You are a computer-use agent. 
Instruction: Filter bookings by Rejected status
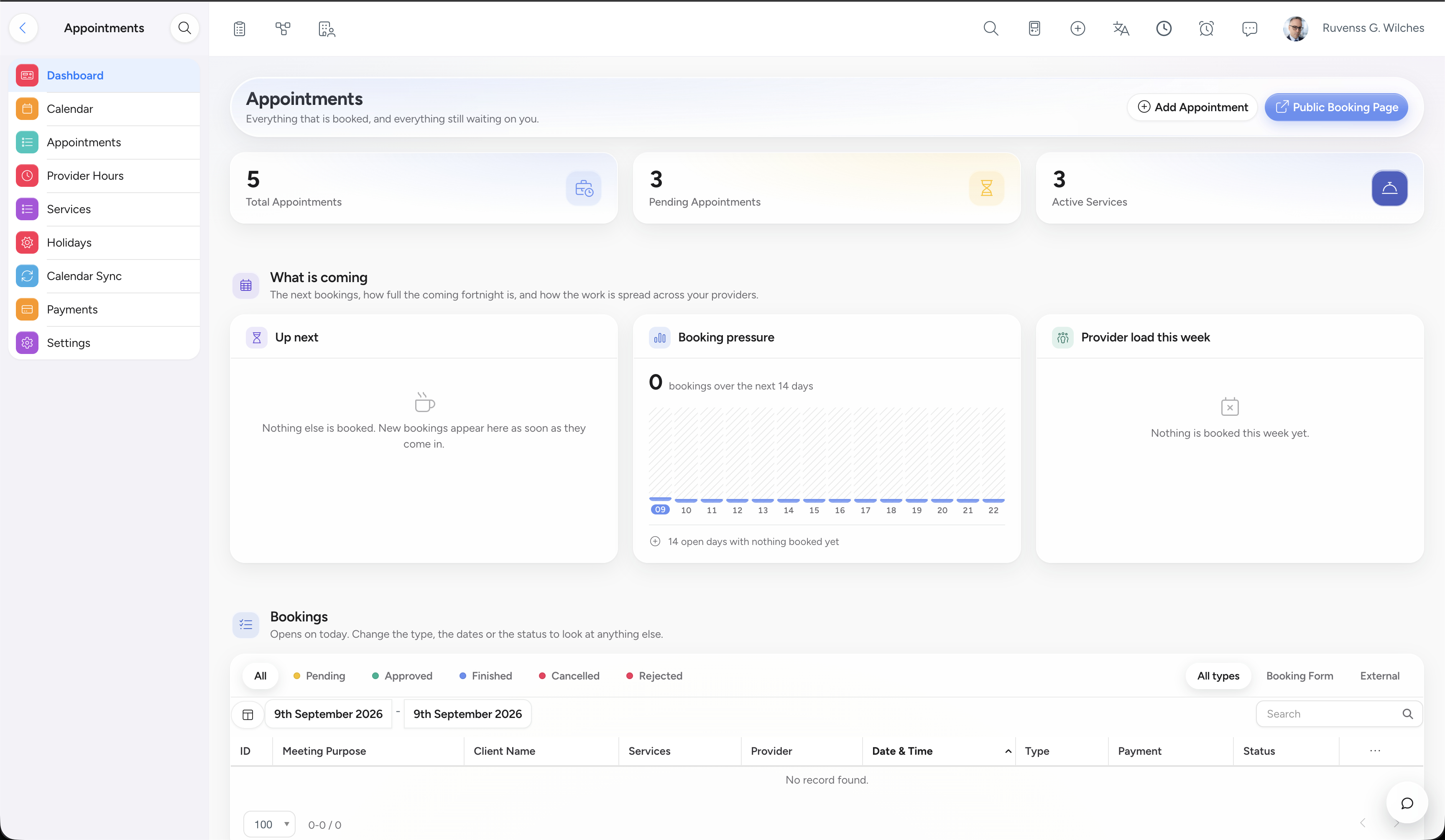[654, 676]
